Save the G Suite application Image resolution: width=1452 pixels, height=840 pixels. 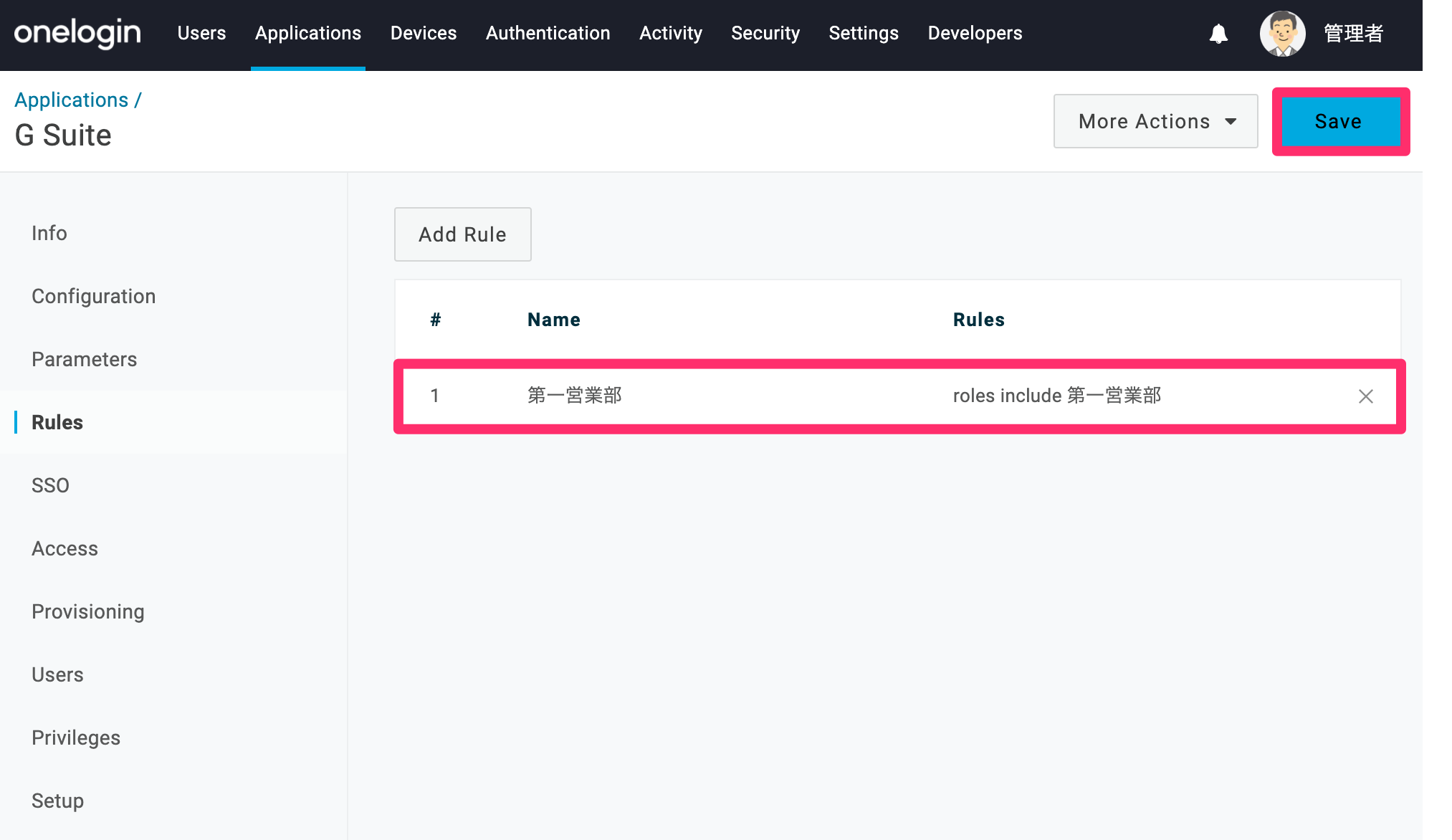[x=1340, y=121]
